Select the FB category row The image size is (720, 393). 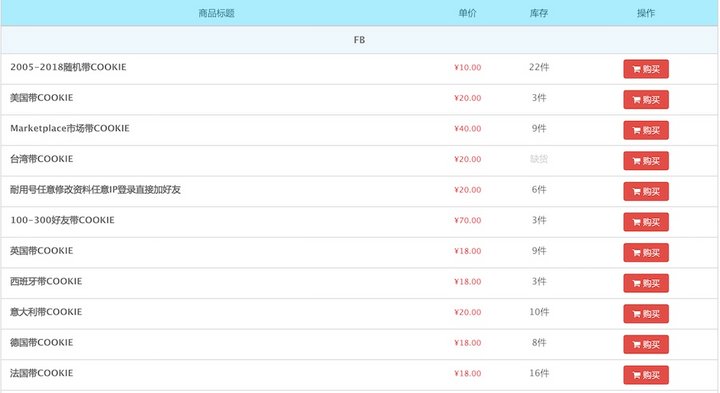click(360, 40)
